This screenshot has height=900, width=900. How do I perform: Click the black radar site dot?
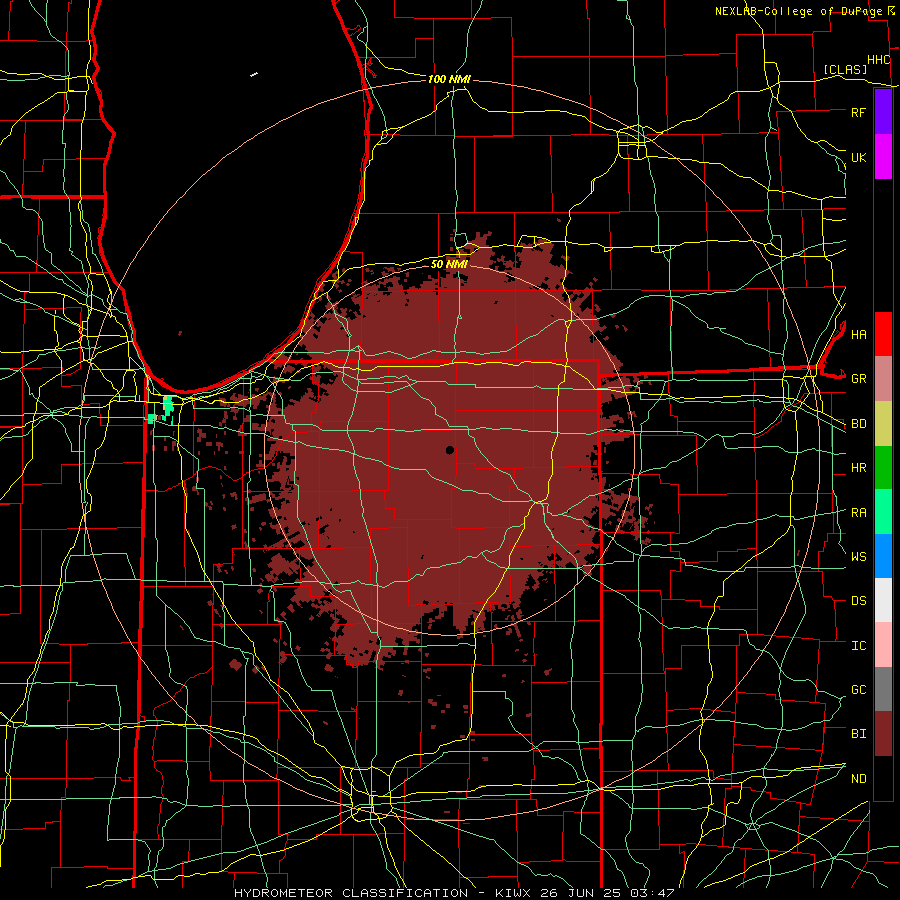pyautogui.click(x=450, y=450)
